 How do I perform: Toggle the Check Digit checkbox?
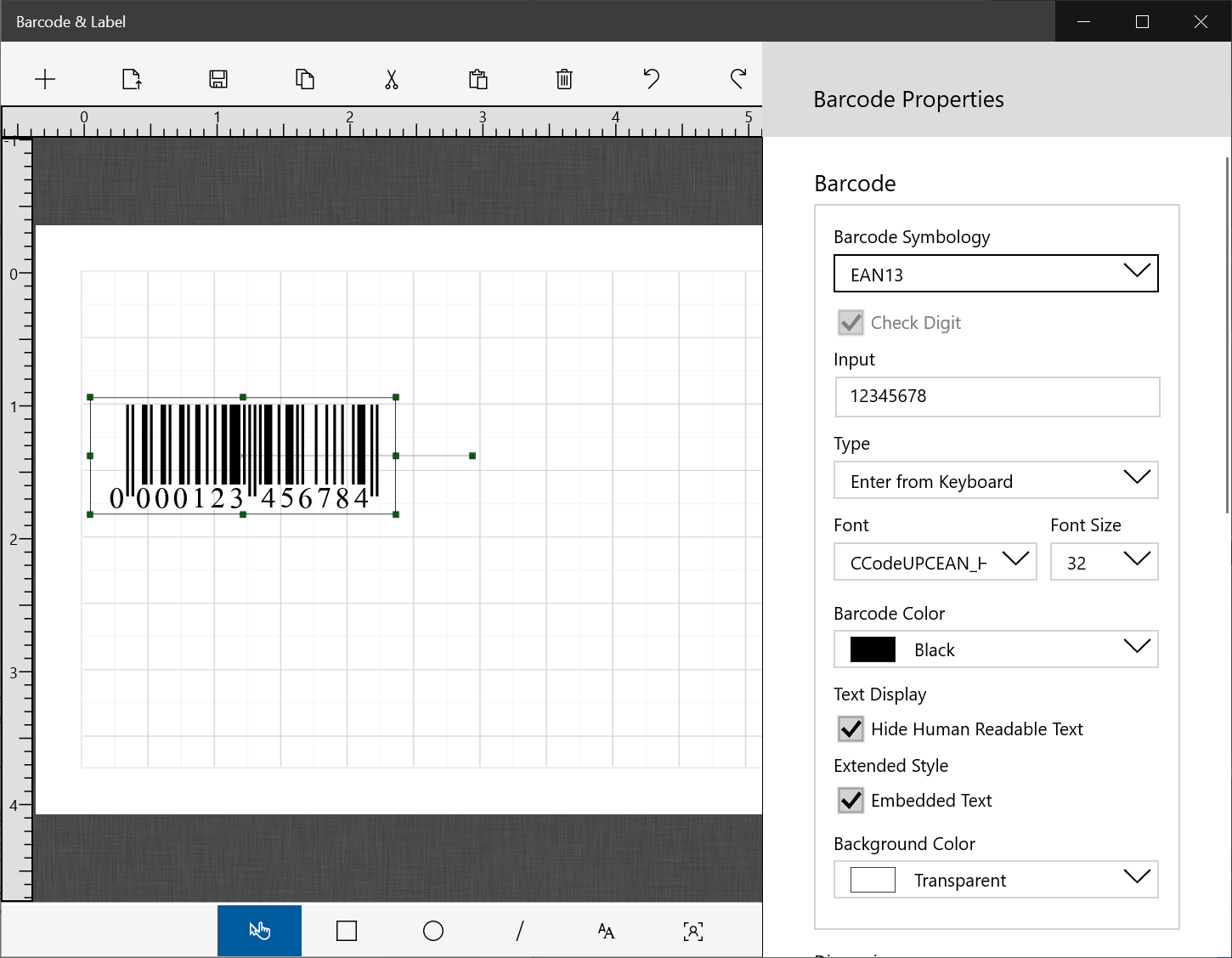(851, 323)
